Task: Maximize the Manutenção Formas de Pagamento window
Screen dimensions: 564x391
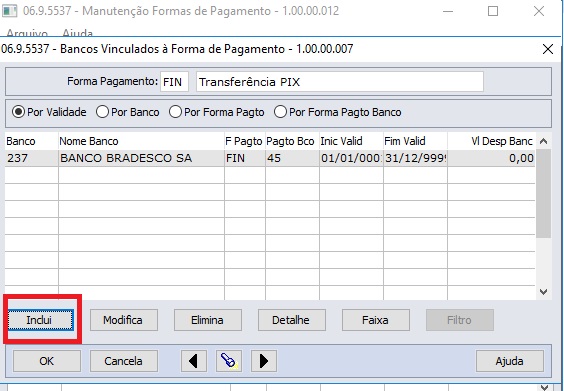Action: pyautogui.click(x=493, y=11)
